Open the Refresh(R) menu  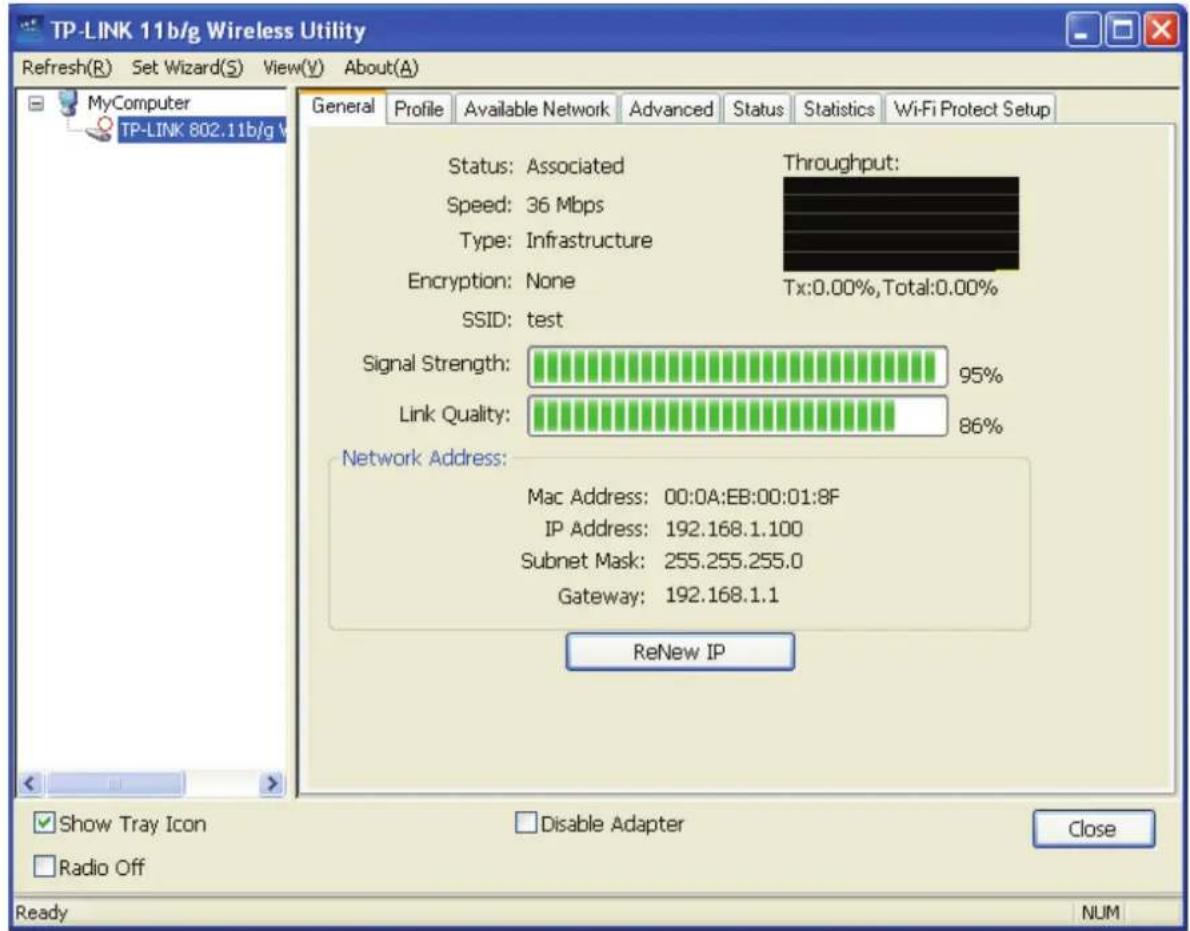67,68
